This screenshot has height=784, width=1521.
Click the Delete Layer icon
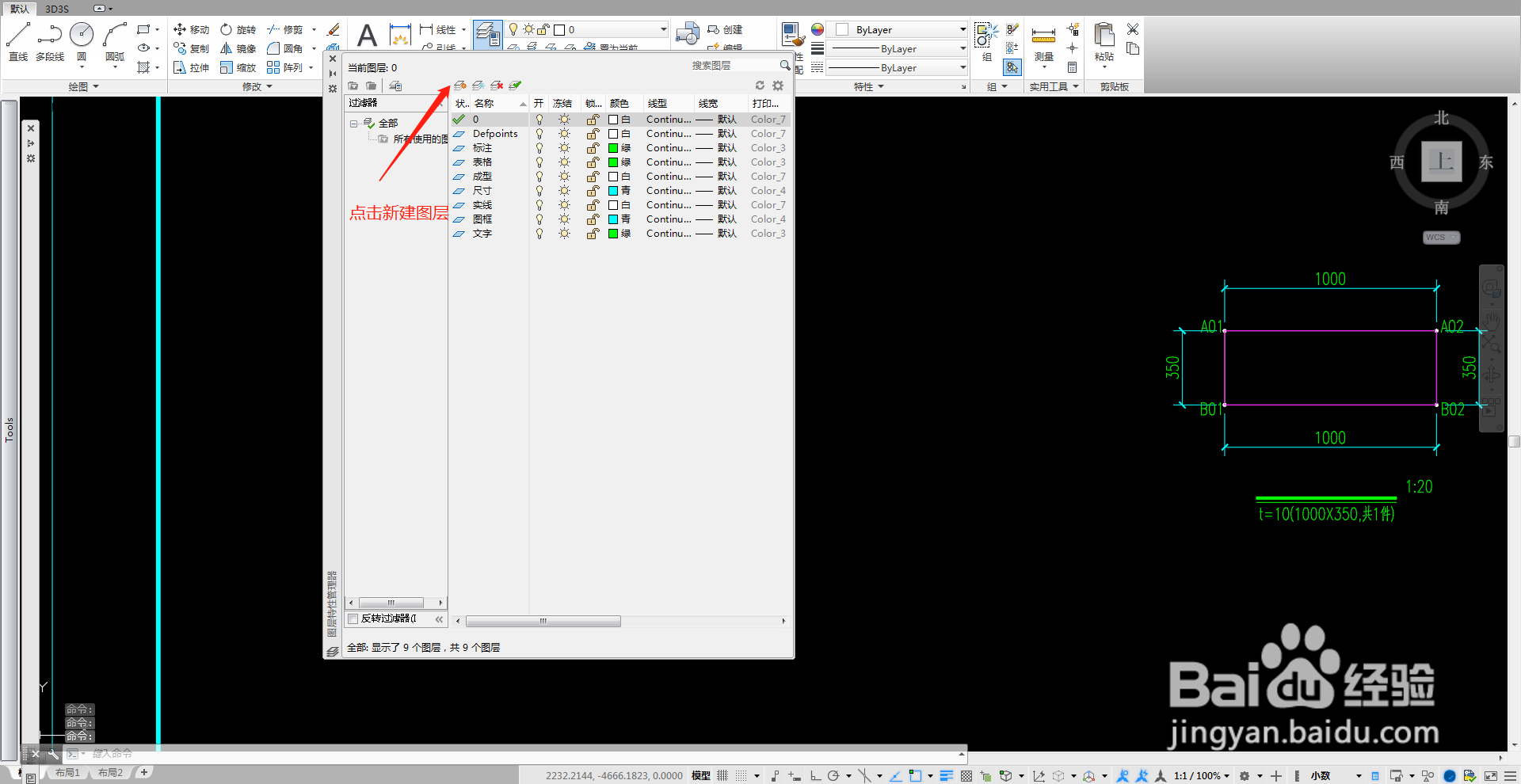(497, 86)
